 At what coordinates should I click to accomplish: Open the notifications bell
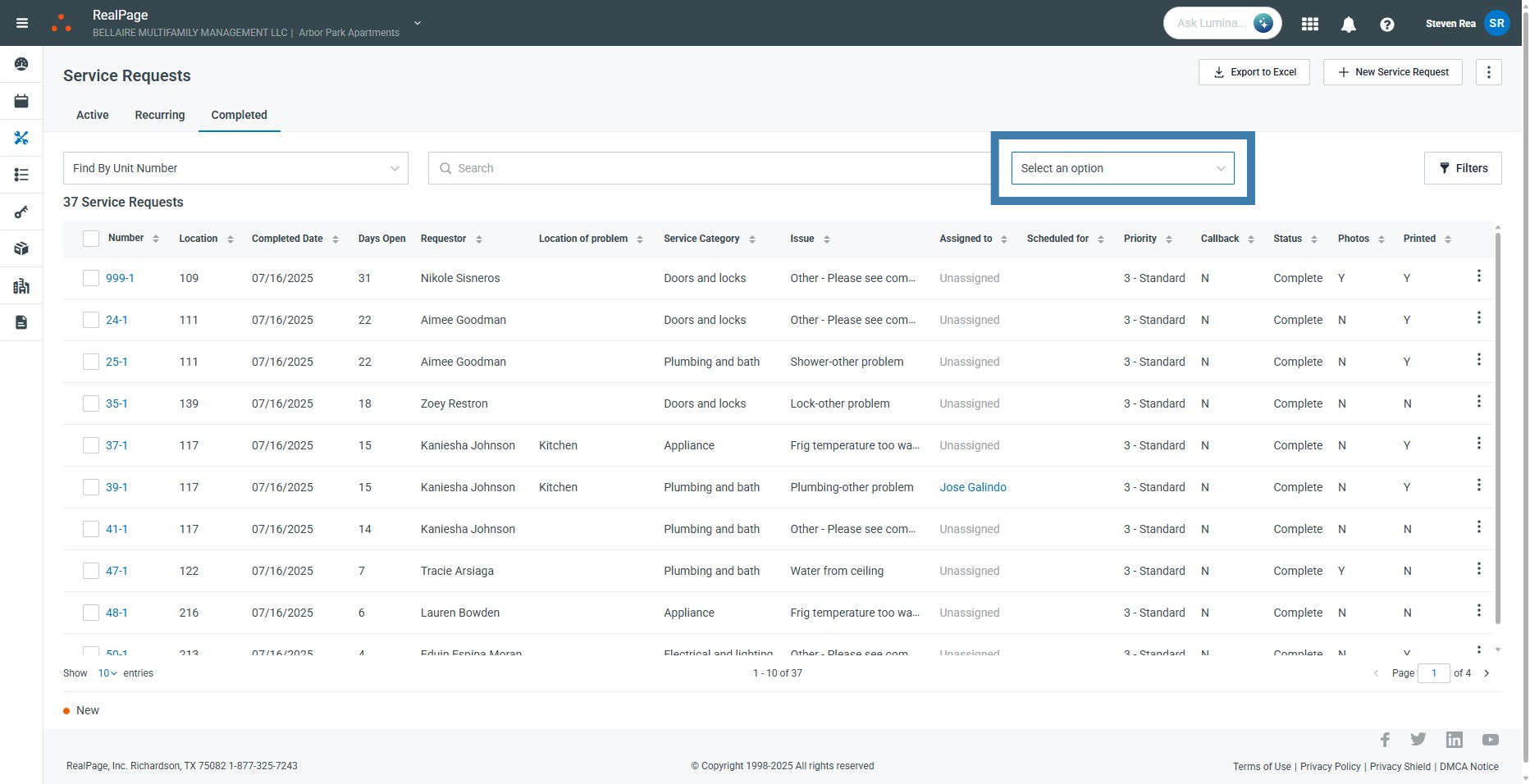[x=1348, y=25]
